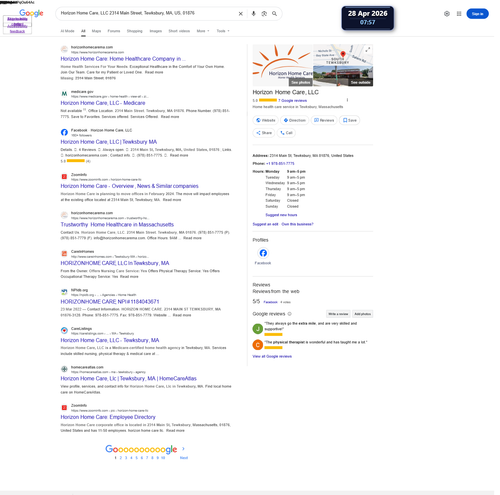Click the business phone number link
Screen dimensions: 500x495
(280, 163)
